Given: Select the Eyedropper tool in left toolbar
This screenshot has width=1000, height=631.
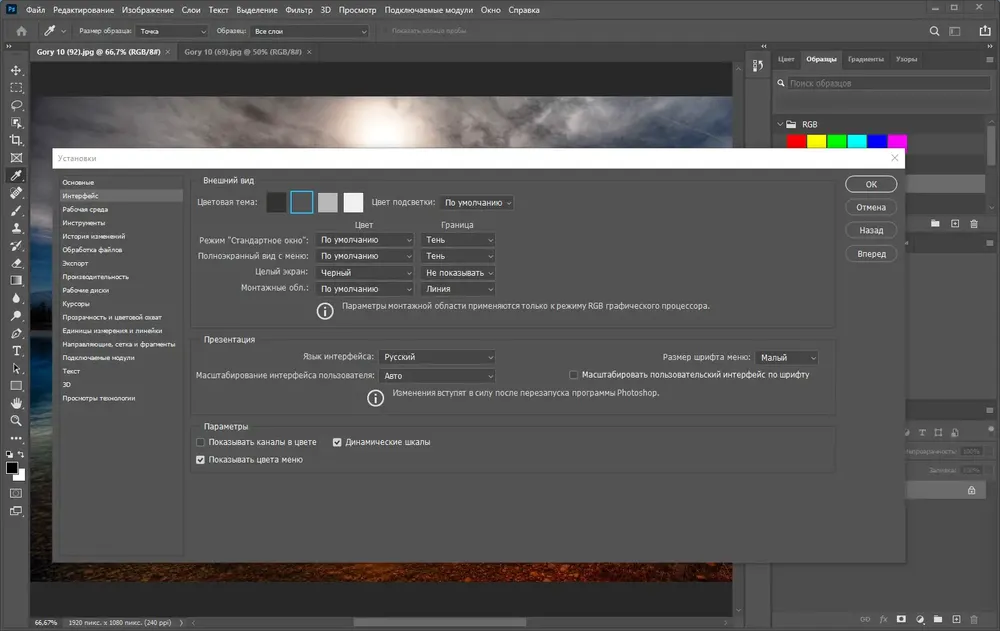Looking at the screenshot, I should [17, 175].
